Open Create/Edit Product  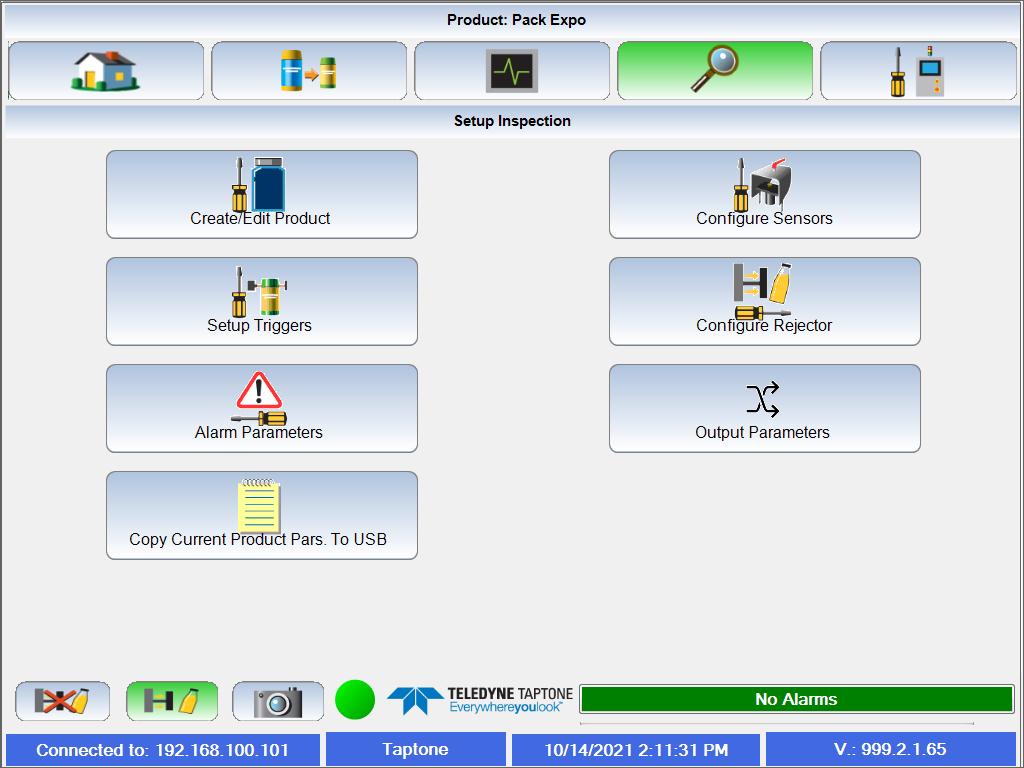point(261,194)
